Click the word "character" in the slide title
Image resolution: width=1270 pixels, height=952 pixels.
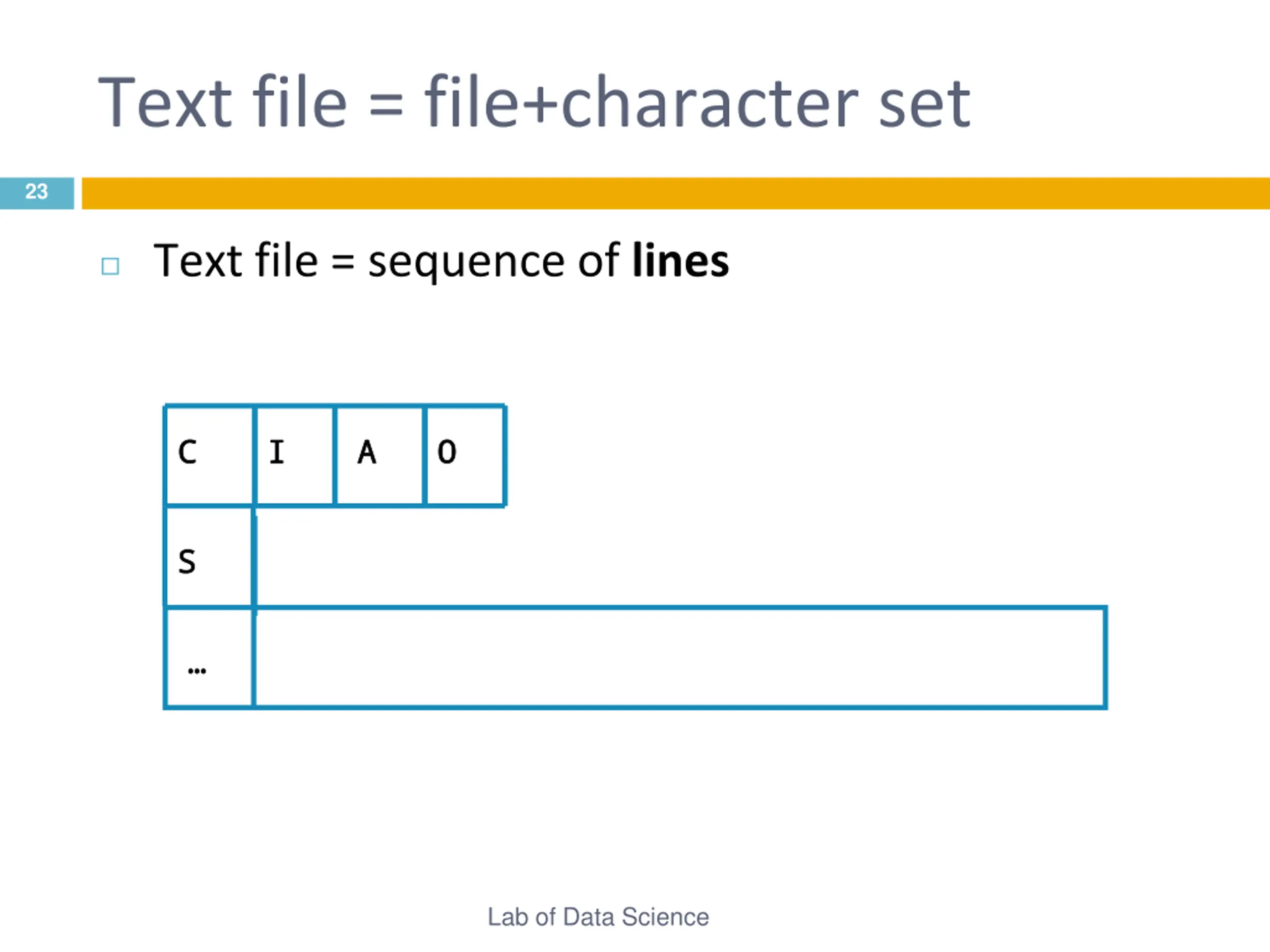tap(710, 103)
